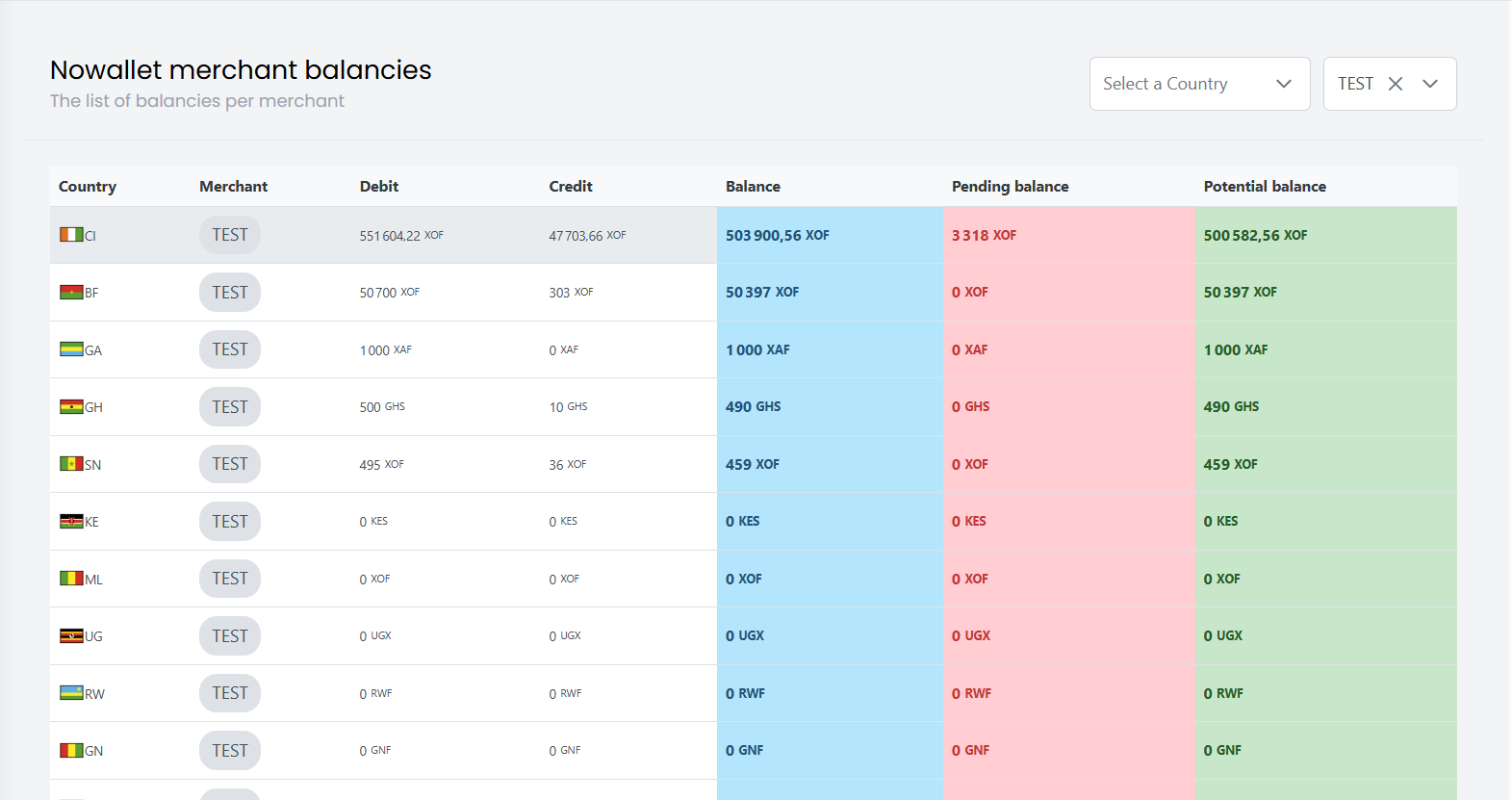Click the Potential balance column header
This screenshot has width=1512, height=800.
pyautogui.click(x=1264, y=187)
